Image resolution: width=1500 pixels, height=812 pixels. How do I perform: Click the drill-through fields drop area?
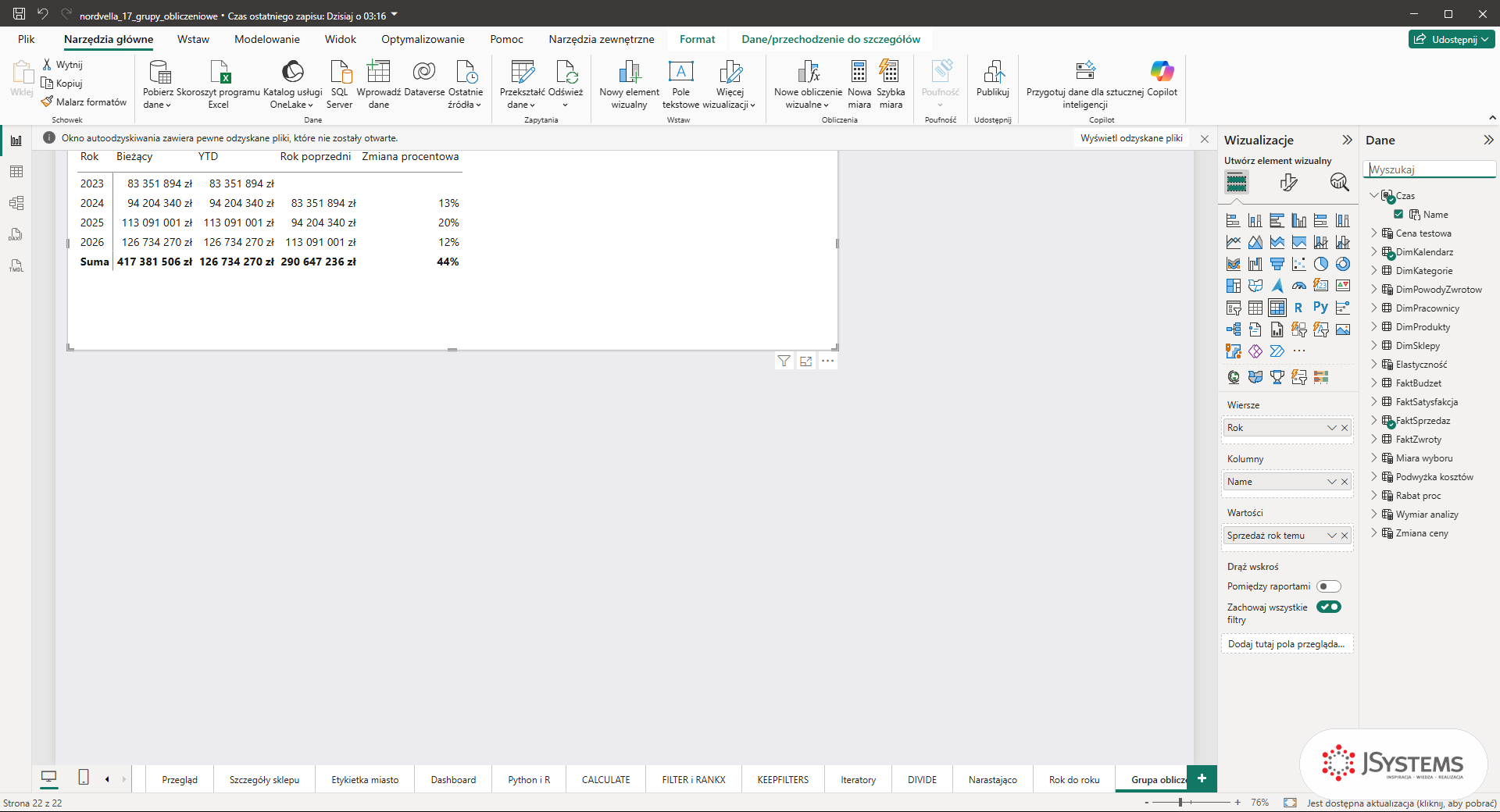click(x=1287, y=644)
